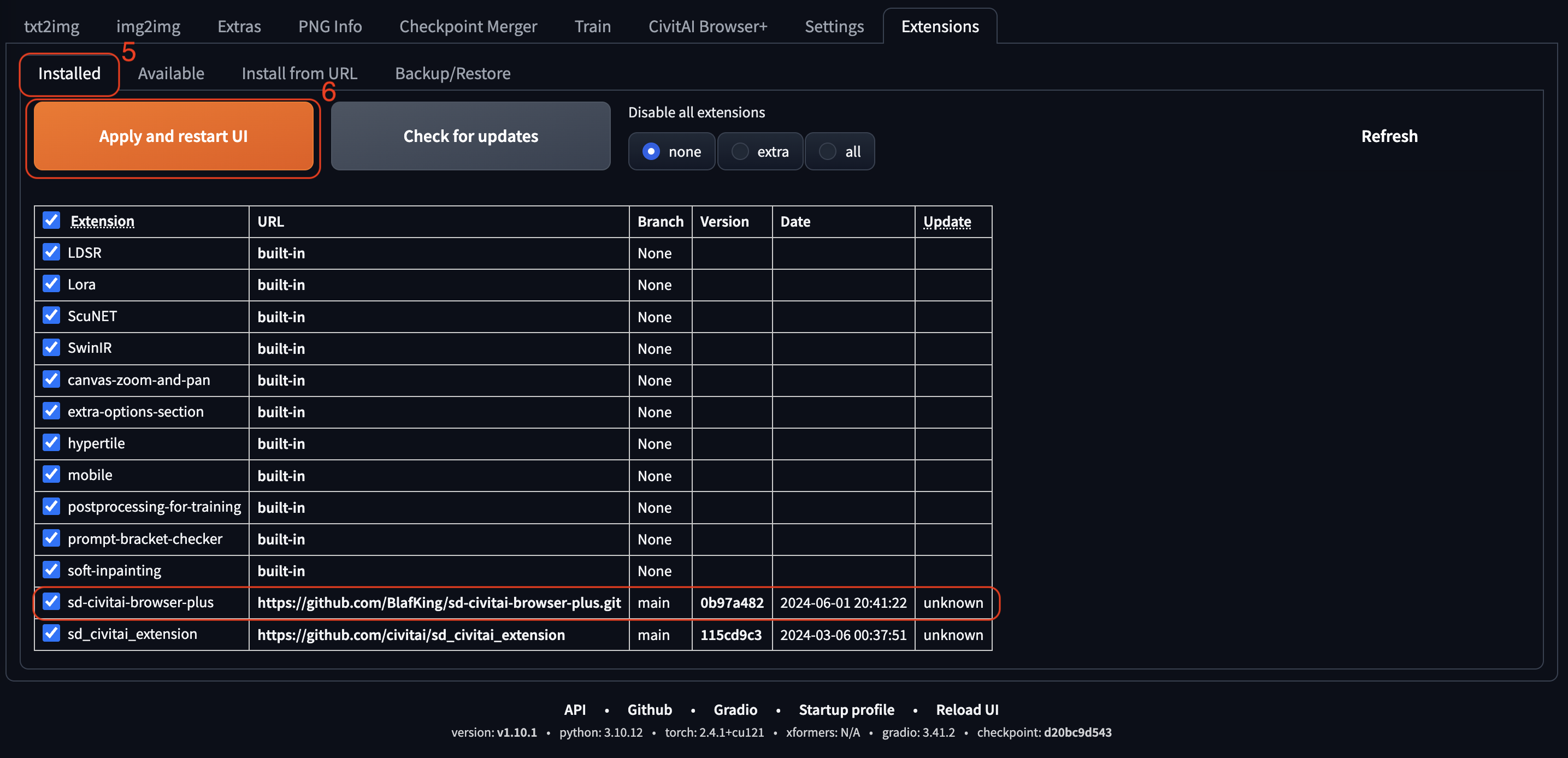Screen dimensions: 1568x758
Task: Go to the txt2img tab
Action: point(52,27)
